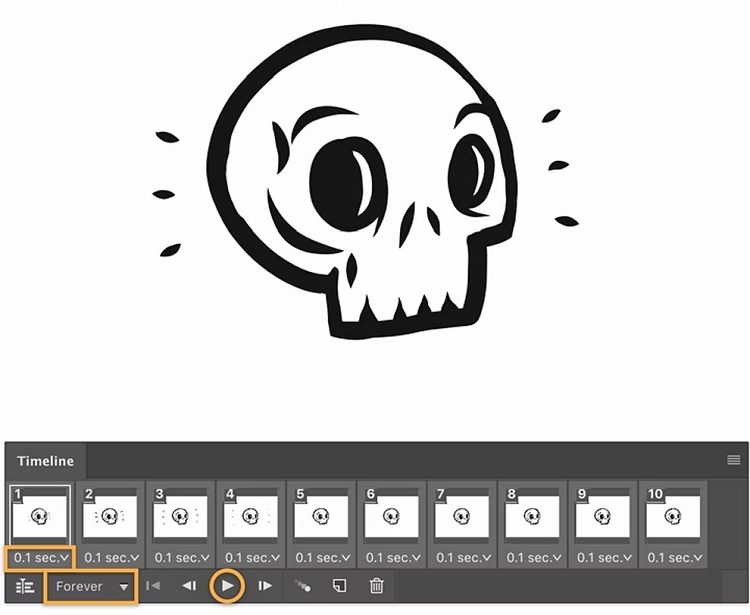Duplicate the selected frame
This screenshot has width=750, height=615.
pos(340,586)
